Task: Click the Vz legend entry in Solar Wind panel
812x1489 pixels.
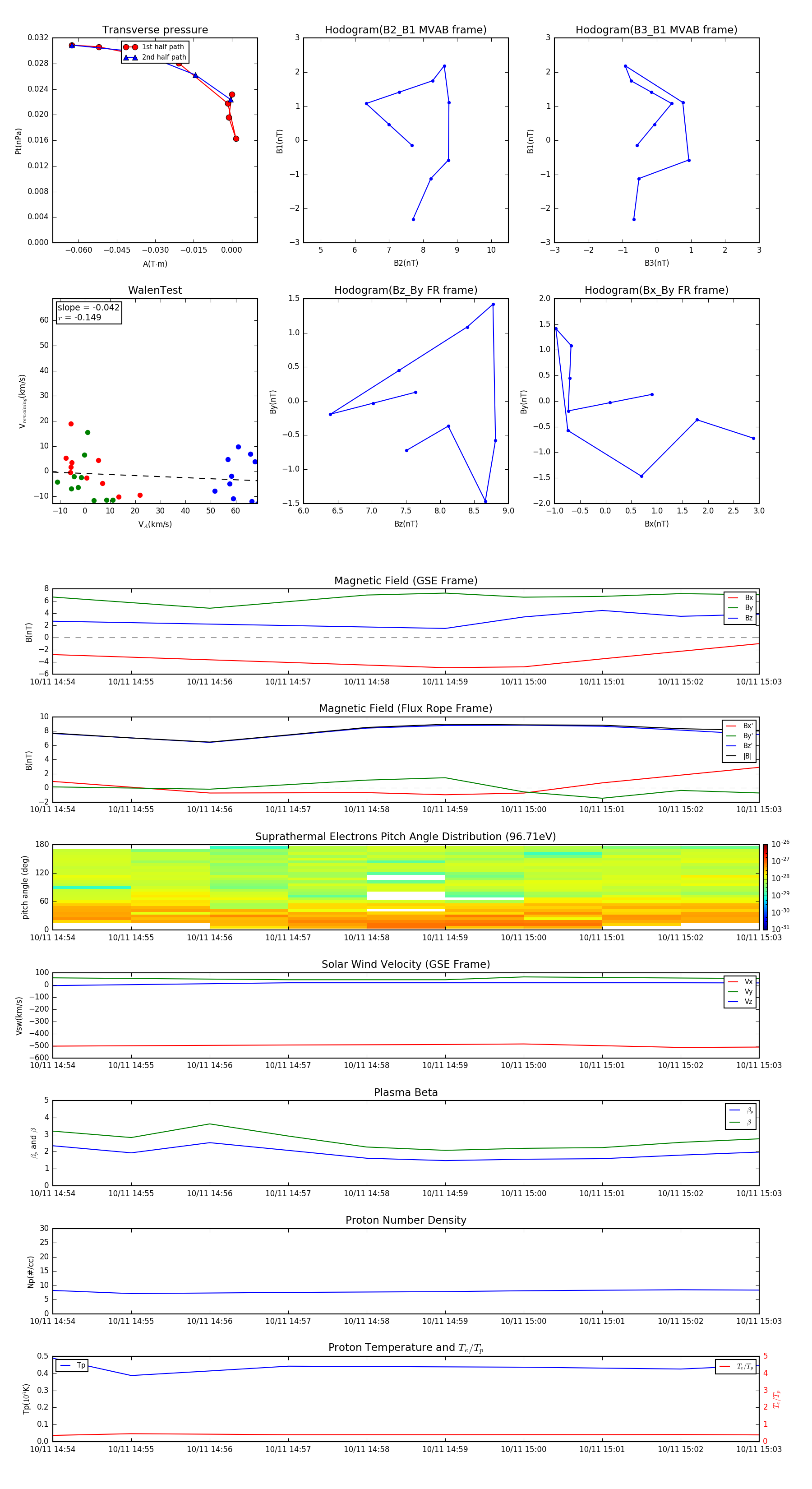Action: tap(740, 1001)
